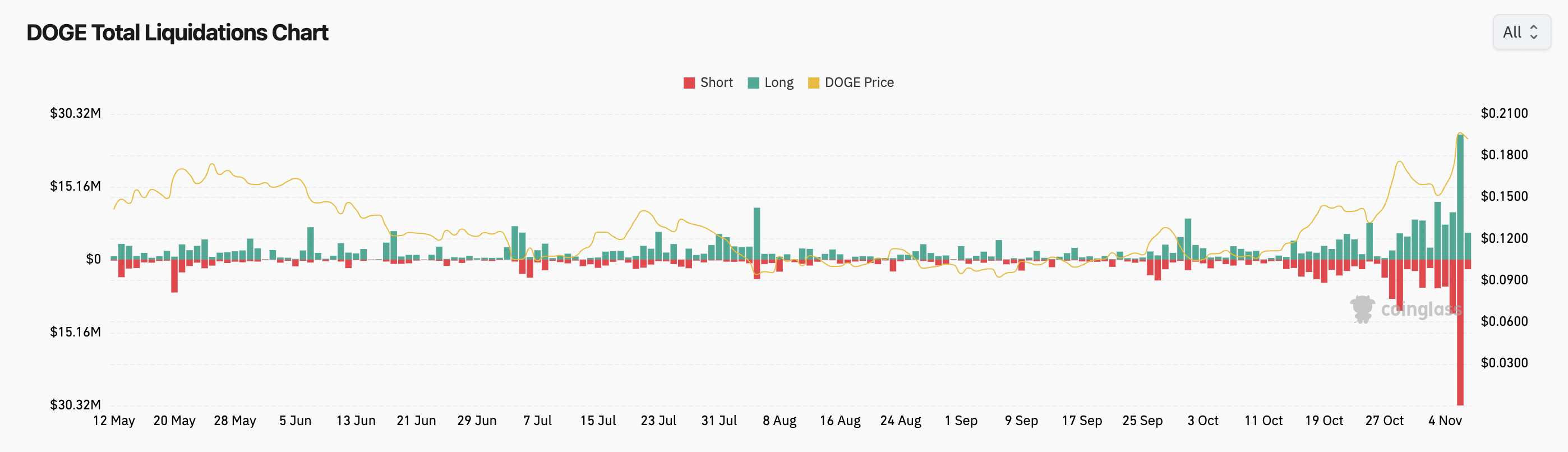Screen dimensions: 1568x452
Task: Toggle the DOGE Price legend label
Action: click(x=859, y=83)
